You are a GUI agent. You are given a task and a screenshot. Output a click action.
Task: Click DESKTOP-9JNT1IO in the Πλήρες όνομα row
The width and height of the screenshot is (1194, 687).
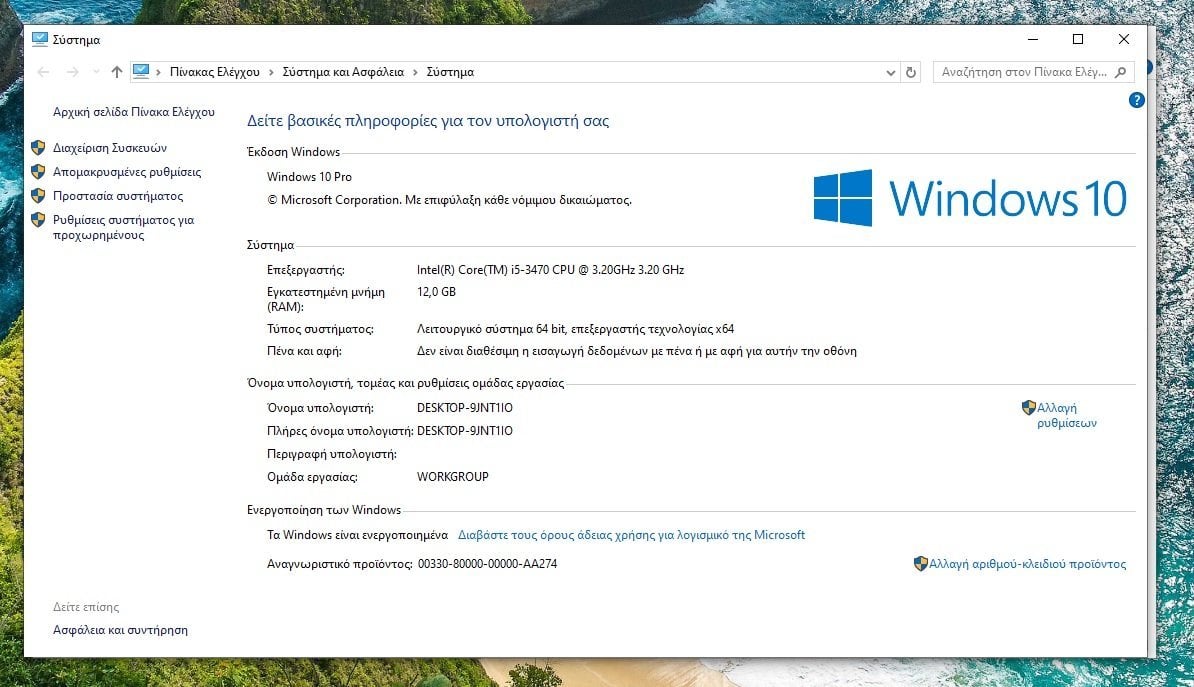pyautogui.click(x=465, y=430)
